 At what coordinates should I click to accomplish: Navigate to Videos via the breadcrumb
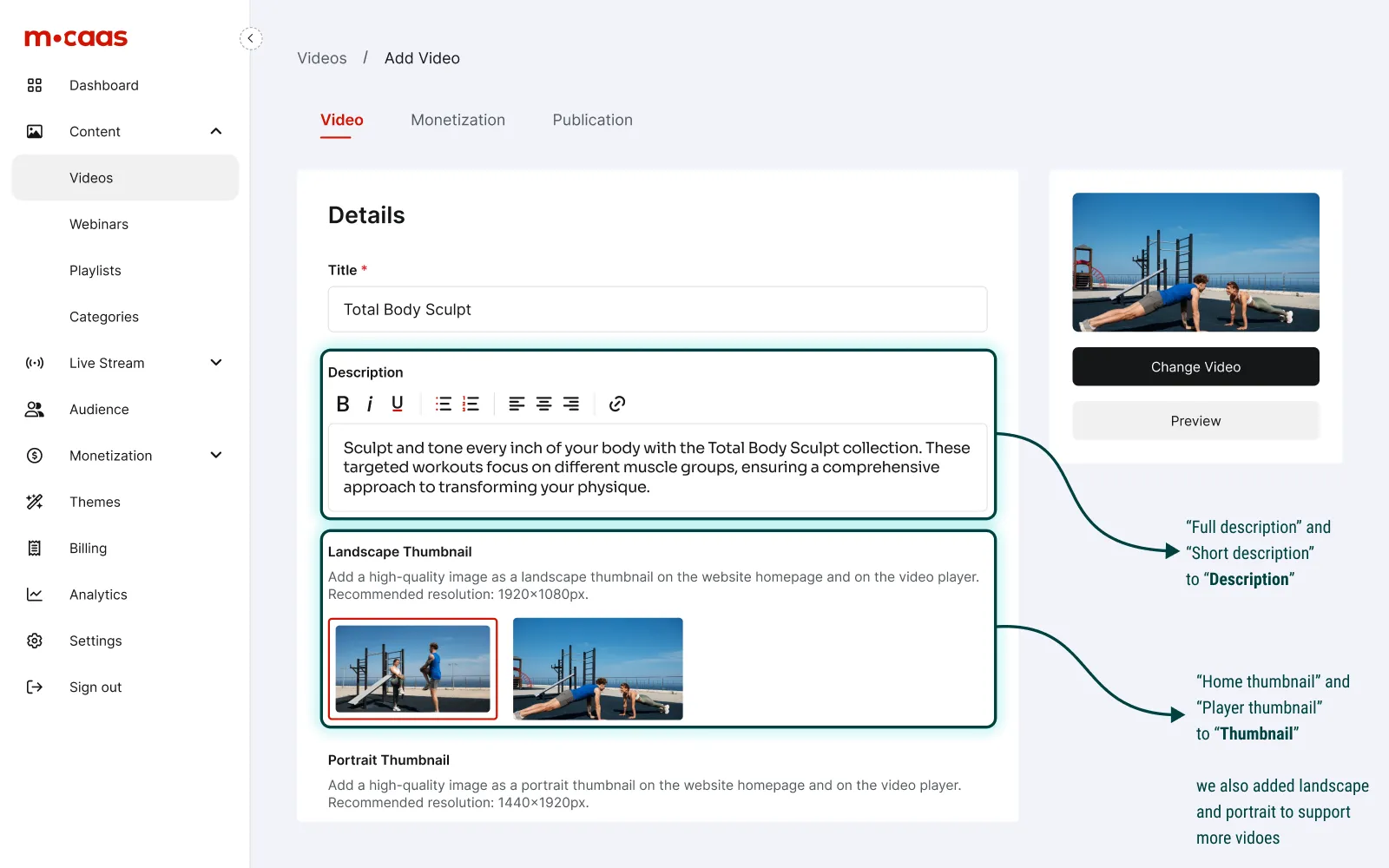pyautogui.click(x=321, y=57)
